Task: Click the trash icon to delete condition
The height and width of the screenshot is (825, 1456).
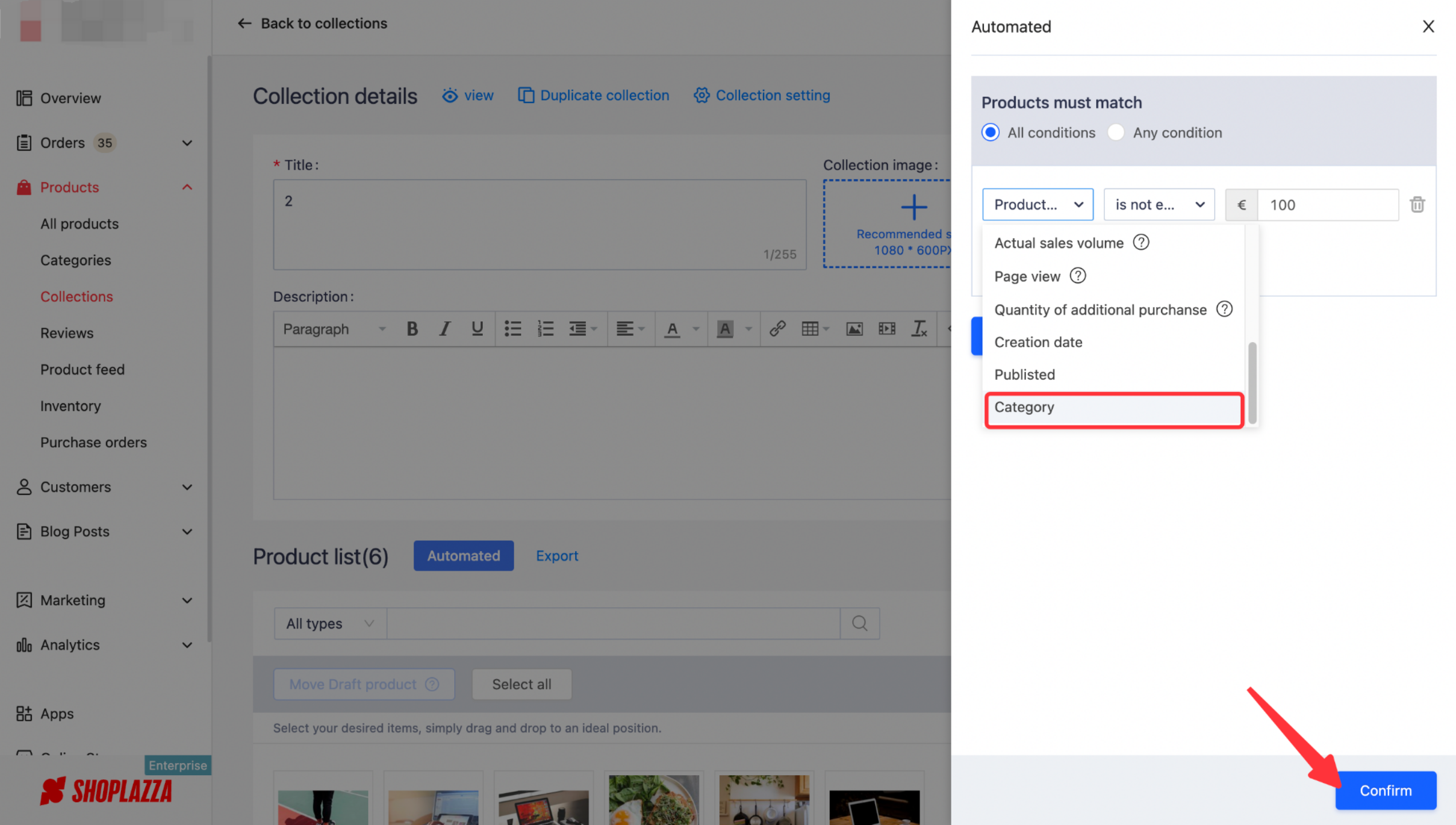Action: [1417, 205]
